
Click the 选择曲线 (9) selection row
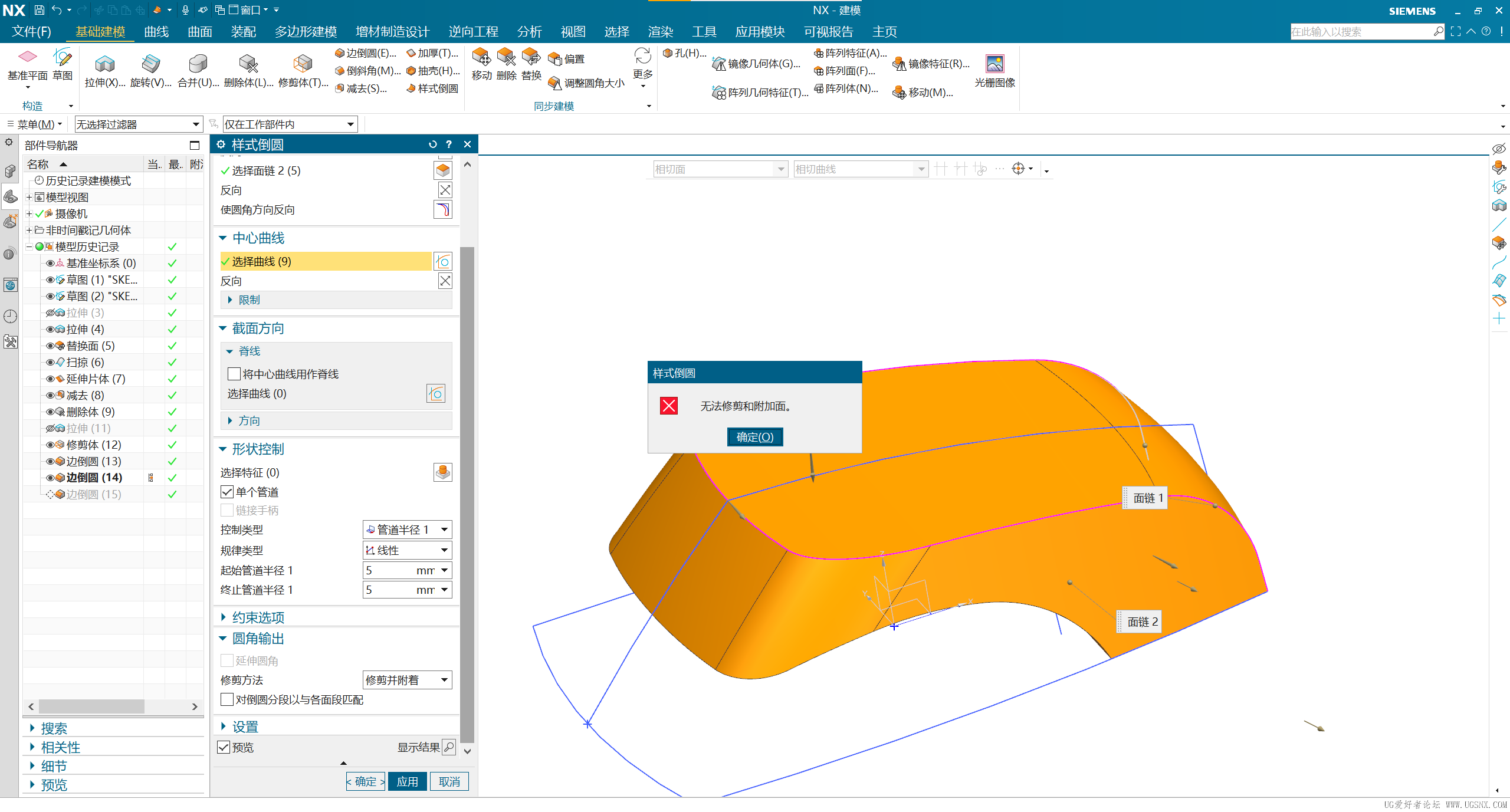click(326, 261)
